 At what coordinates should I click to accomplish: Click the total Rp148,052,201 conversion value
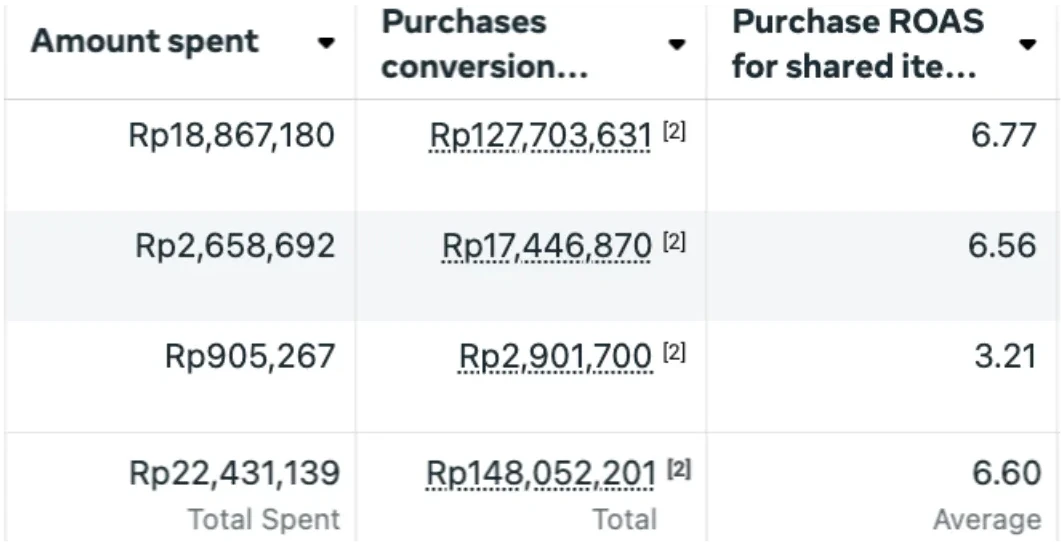click(x=541, y=472)
